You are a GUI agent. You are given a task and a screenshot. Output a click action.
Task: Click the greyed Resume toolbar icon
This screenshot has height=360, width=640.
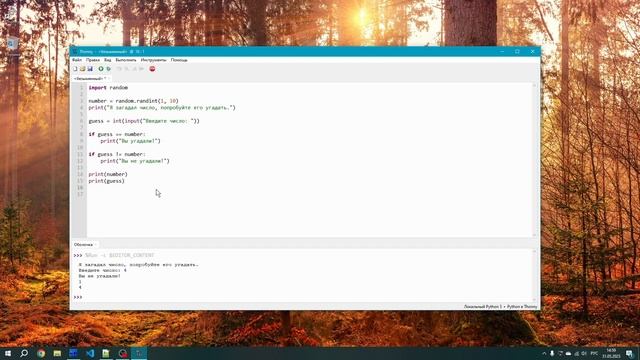(142, 69)
